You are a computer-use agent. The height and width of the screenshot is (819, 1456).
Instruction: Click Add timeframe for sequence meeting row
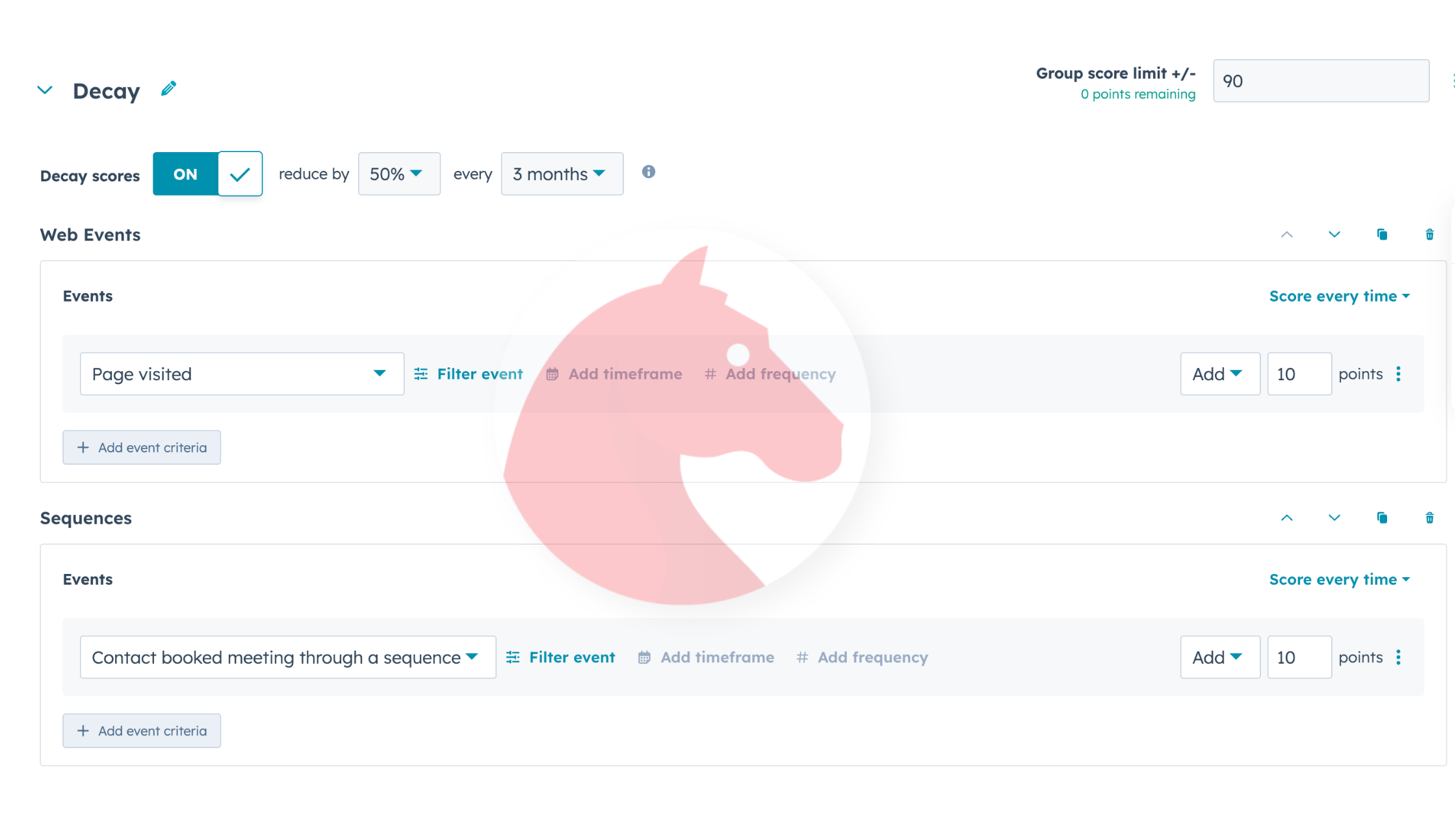tap(706, 657)
